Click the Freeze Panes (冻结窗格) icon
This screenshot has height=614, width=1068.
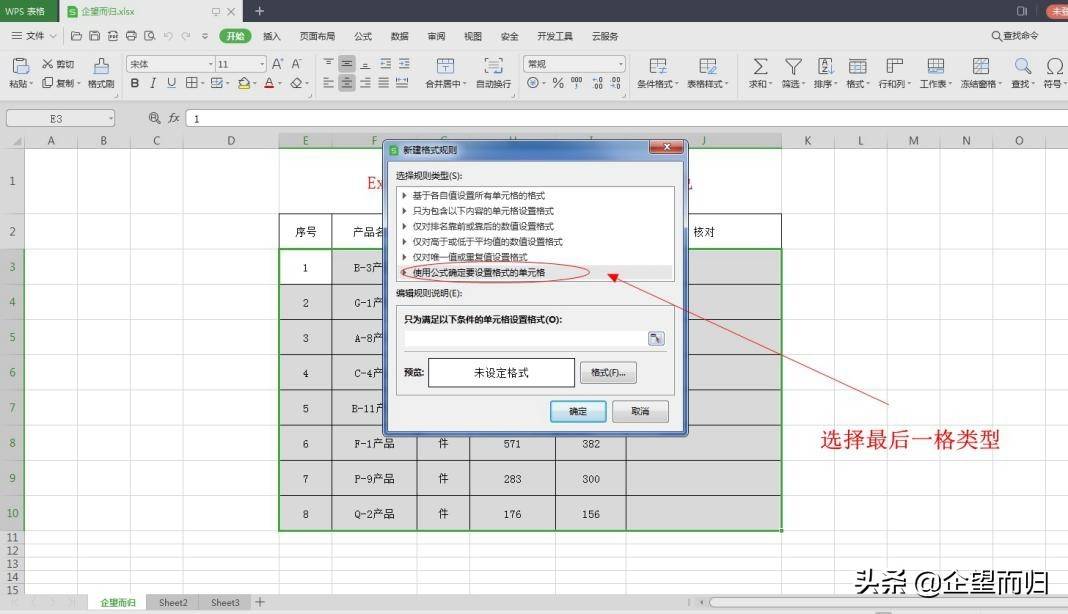(x=981, y=66)
